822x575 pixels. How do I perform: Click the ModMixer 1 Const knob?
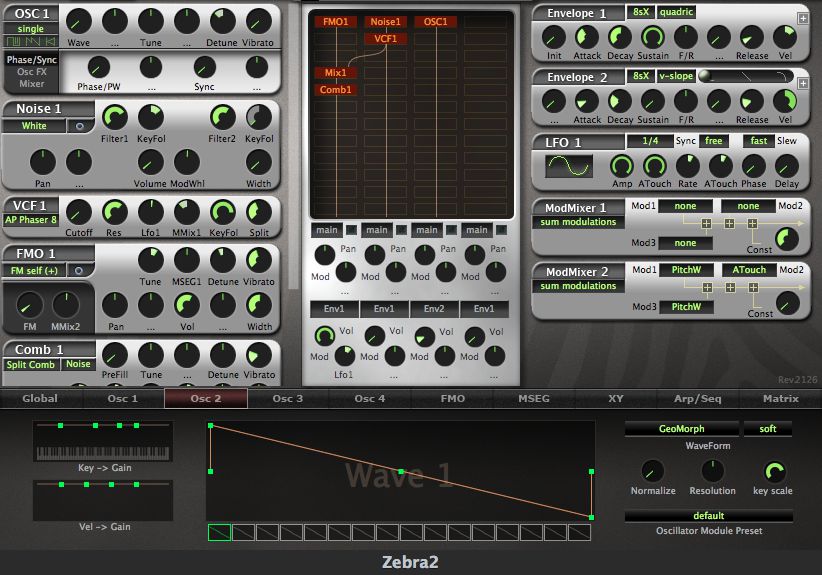pyautogui.click(x=787, y=239)
